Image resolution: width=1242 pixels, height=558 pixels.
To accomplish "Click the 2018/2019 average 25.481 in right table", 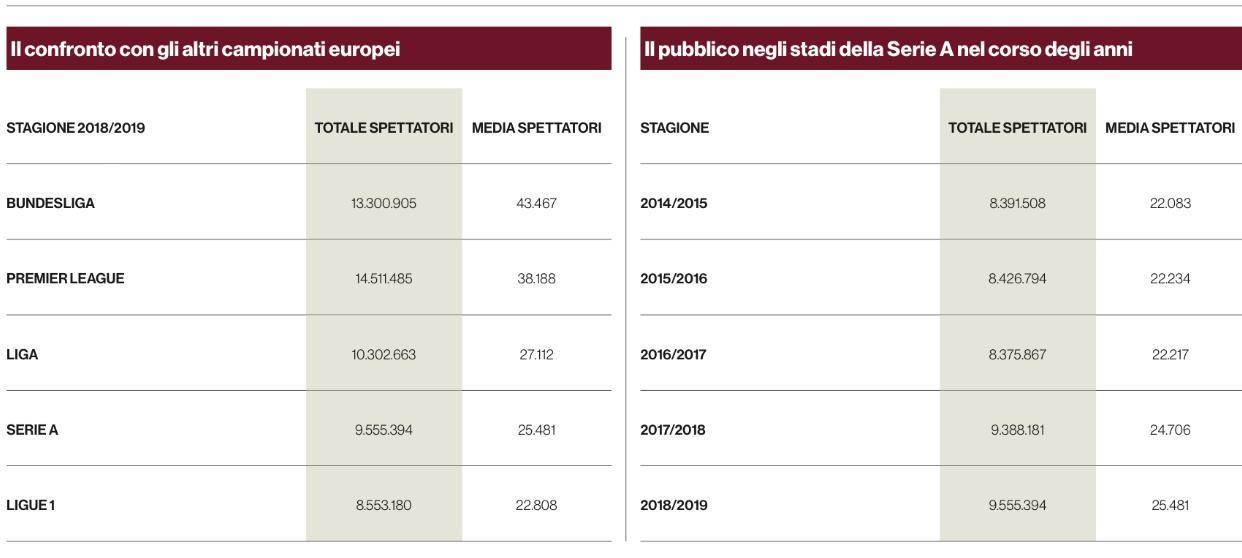I will pos(1170,505).
